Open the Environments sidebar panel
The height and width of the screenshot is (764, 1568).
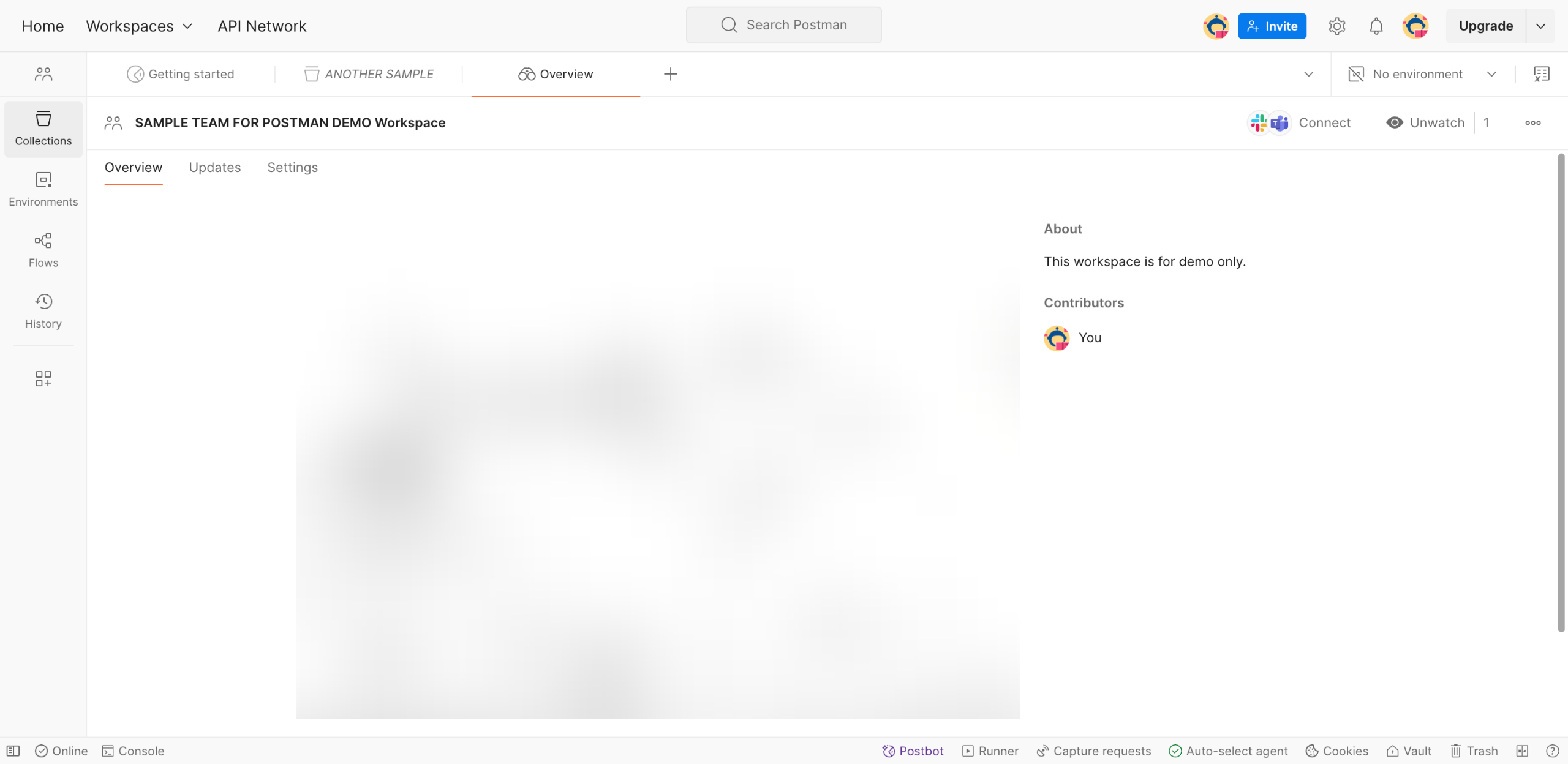pos(43,189)
